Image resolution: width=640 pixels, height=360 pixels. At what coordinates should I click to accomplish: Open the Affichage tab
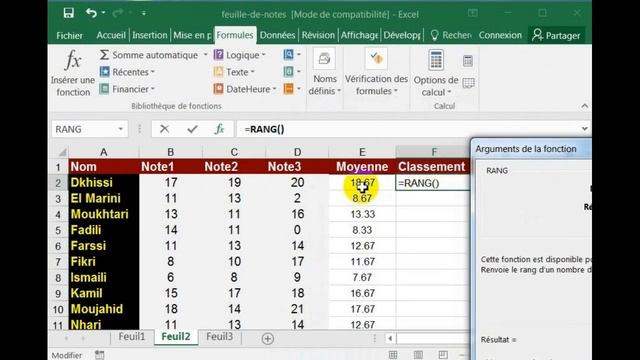359,36
